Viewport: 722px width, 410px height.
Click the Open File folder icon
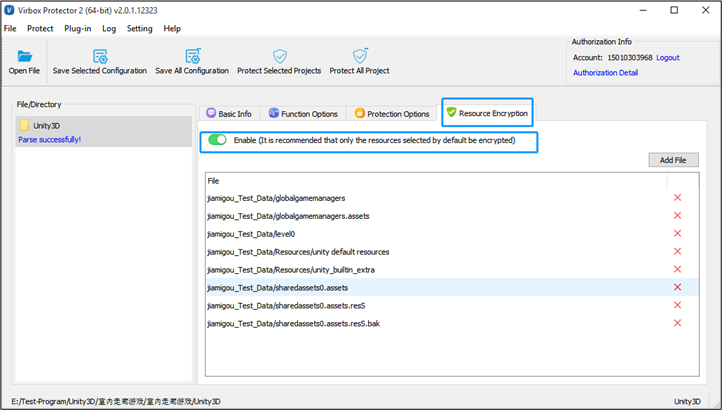[24, 56]
